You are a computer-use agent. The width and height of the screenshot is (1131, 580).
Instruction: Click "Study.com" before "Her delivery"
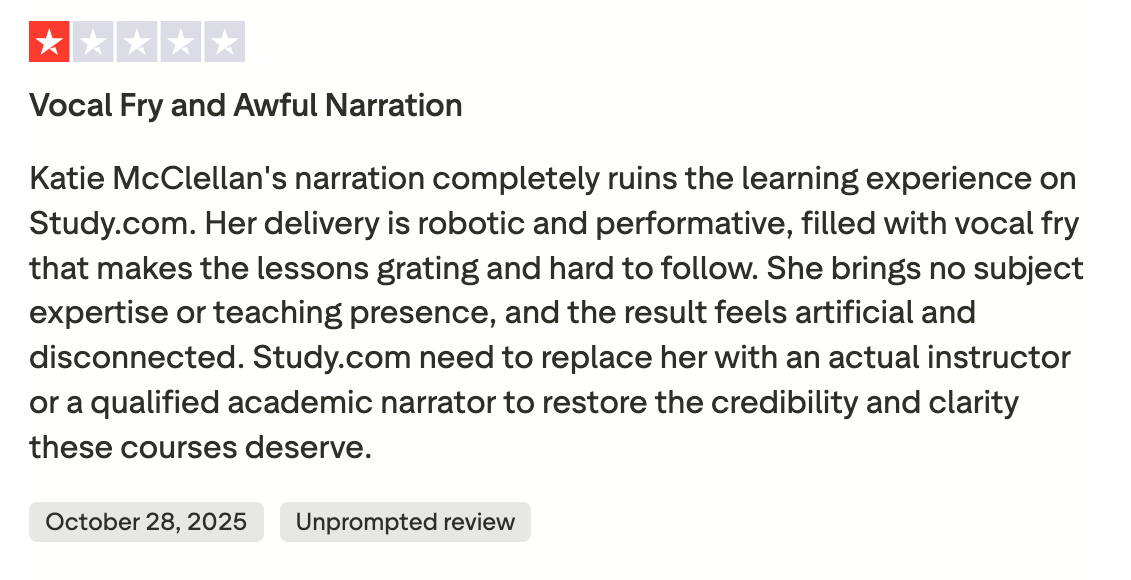pyautogui.click(x=112, y=224)
